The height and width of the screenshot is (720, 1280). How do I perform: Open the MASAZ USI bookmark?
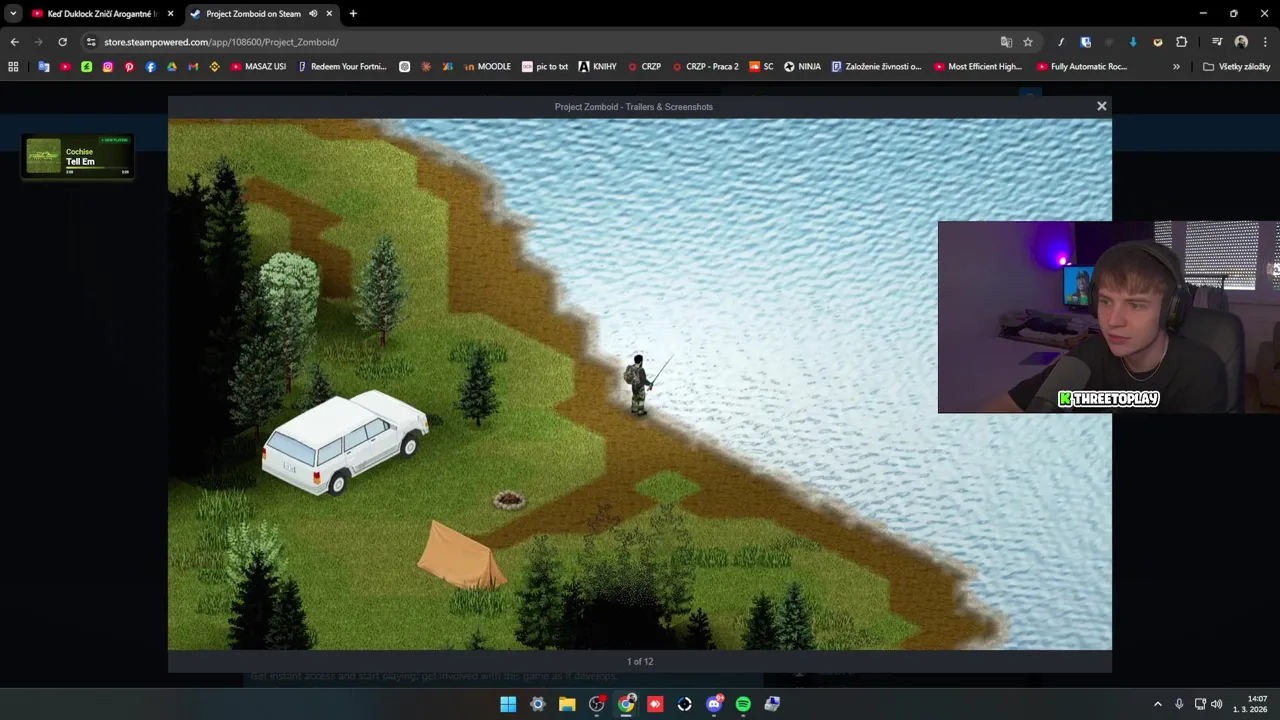click(259, 67)
